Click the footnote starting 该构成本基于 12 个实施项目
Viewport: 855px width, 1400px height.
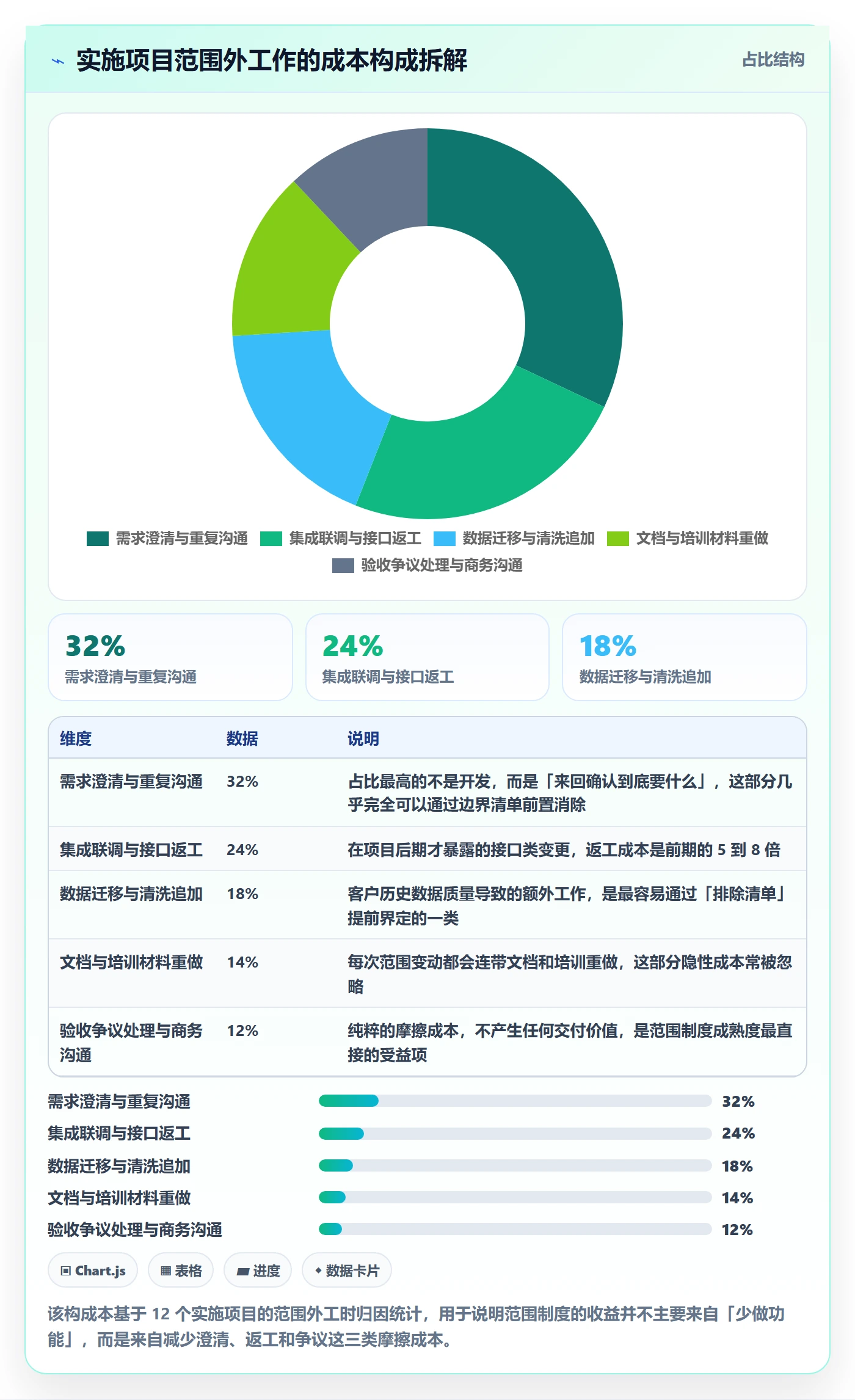click(x=416, y=1326)
